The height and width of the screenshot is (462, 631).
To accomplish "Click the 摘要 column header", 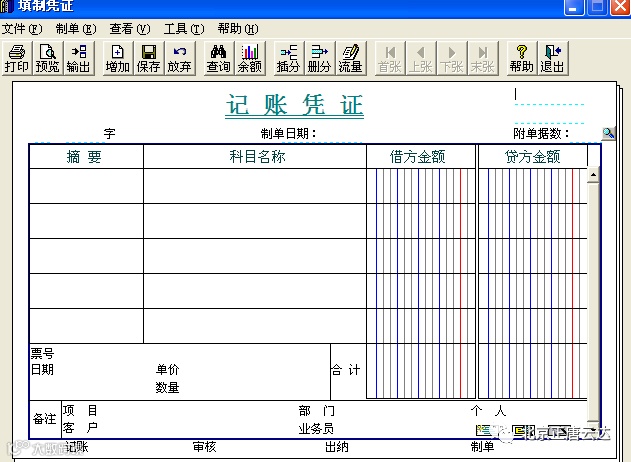I will [x=84, y=157].
